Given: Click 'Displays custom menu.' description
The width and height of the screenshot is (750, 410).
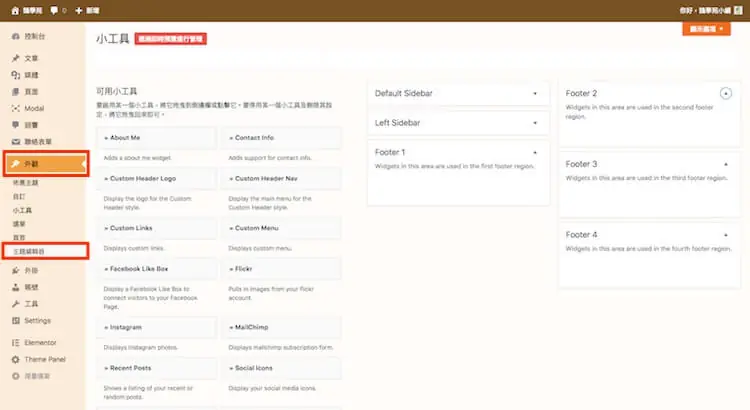Looking at the screenshot, I should [x=260, y=248].
